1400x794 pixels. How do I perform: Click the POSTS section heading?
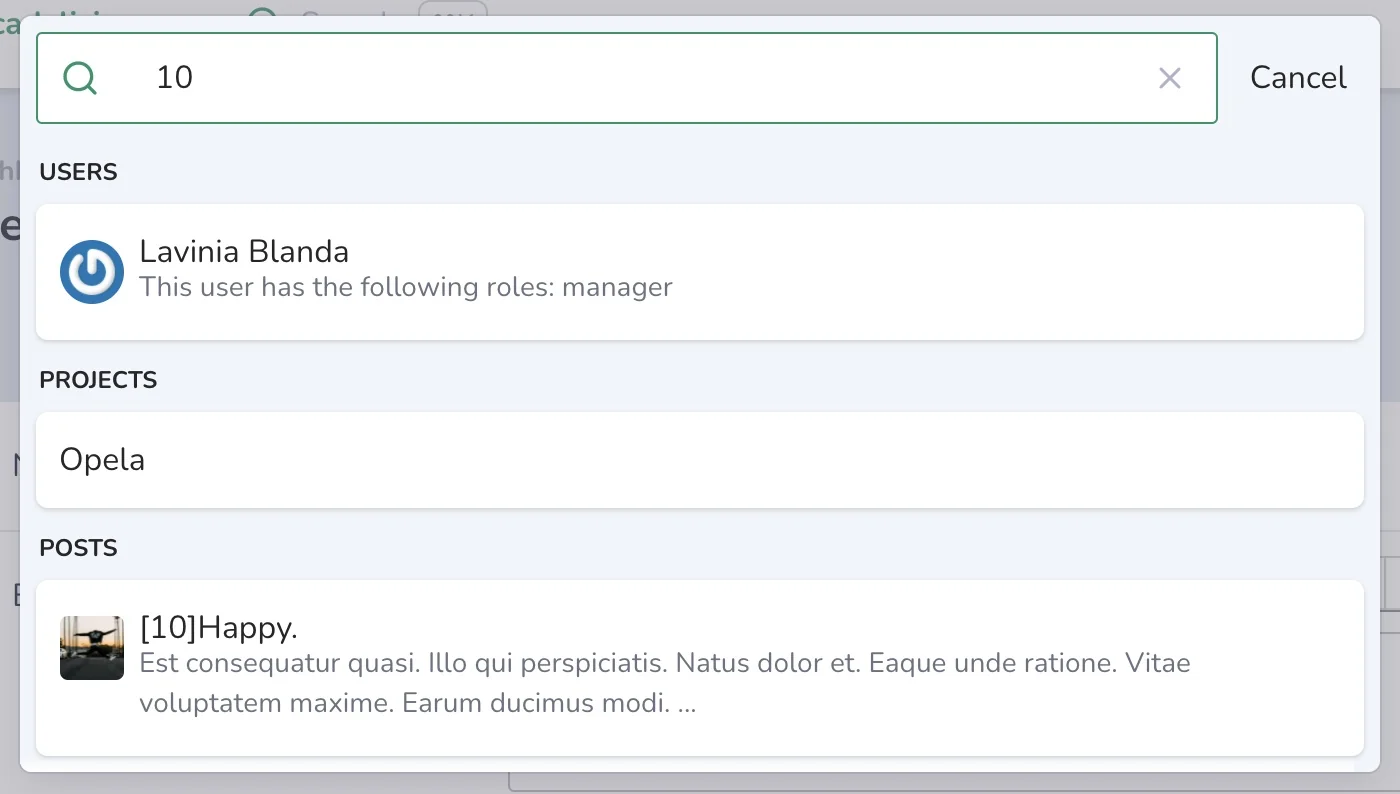(79, 548)
